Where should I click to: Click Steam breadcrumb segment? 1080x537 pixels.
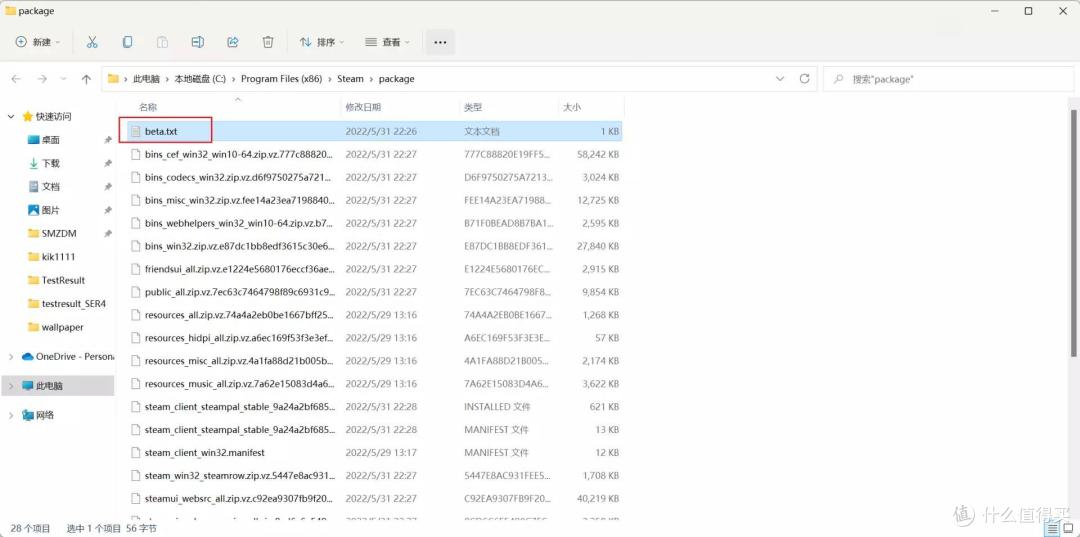pyautogui.click(x=350, y=79)
